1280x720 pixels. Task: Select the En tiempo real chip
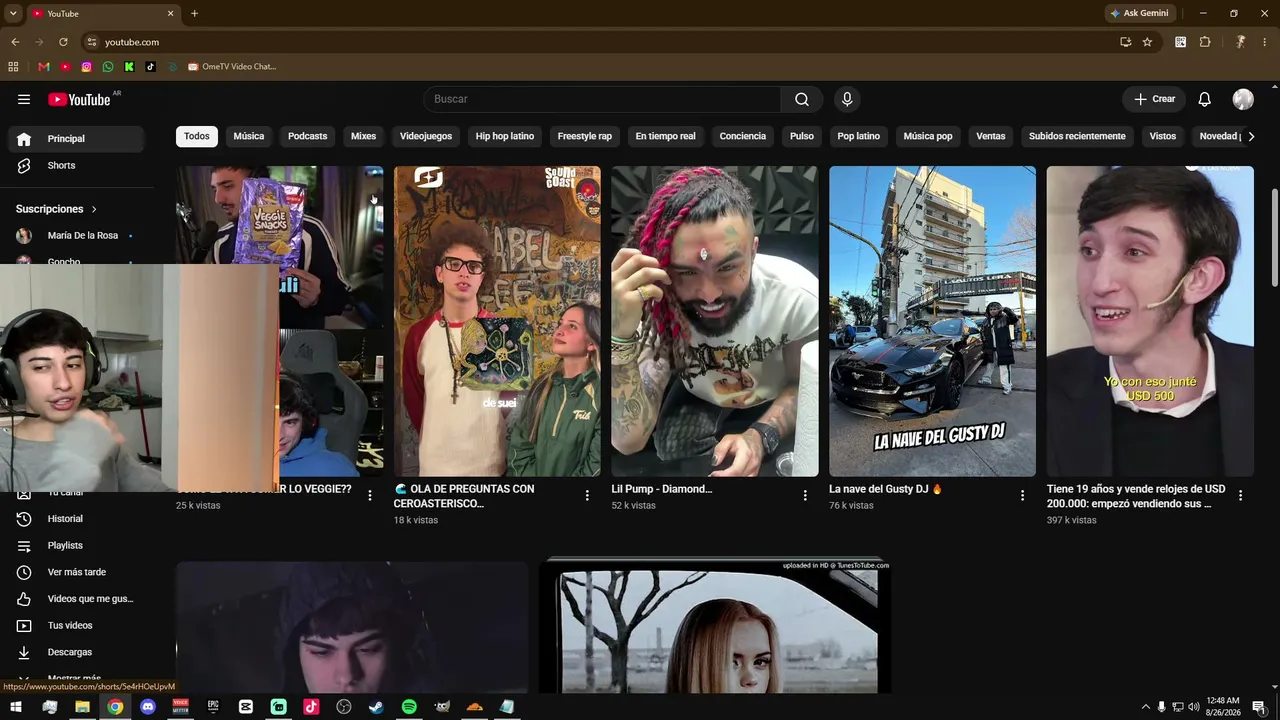point(666,136)
